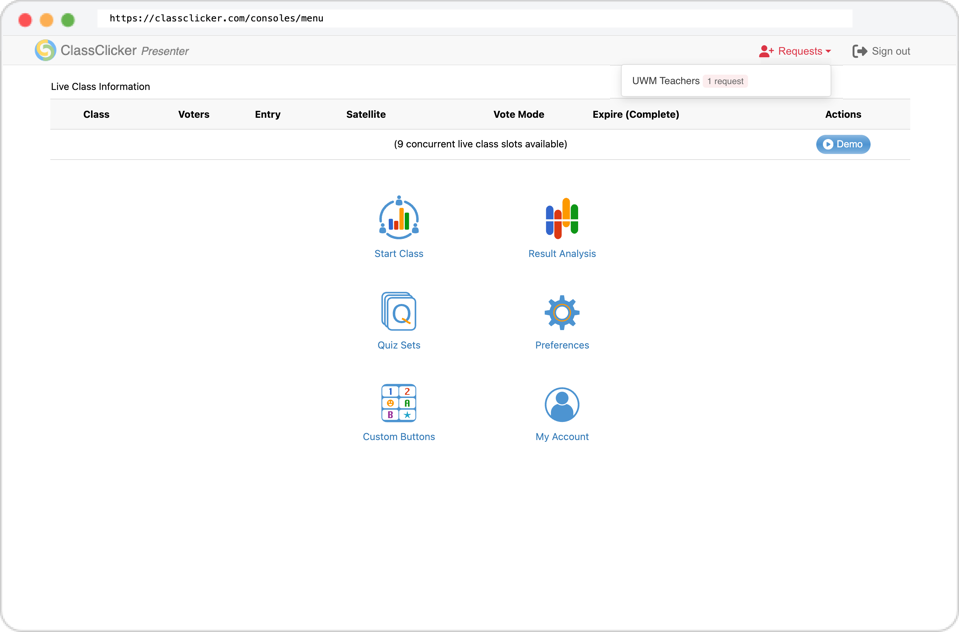Click the ClassClicker swirl logo

[45, 50]
